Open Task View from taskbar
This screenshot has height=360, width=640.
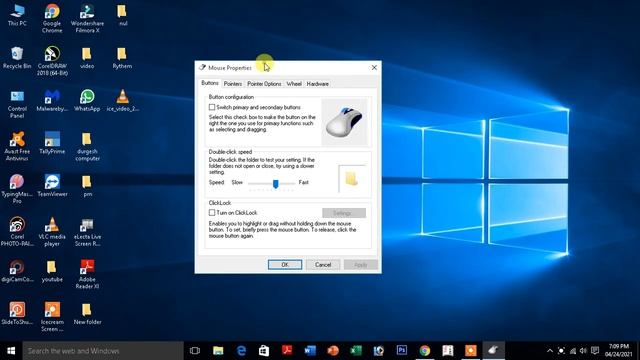point(195,351)
